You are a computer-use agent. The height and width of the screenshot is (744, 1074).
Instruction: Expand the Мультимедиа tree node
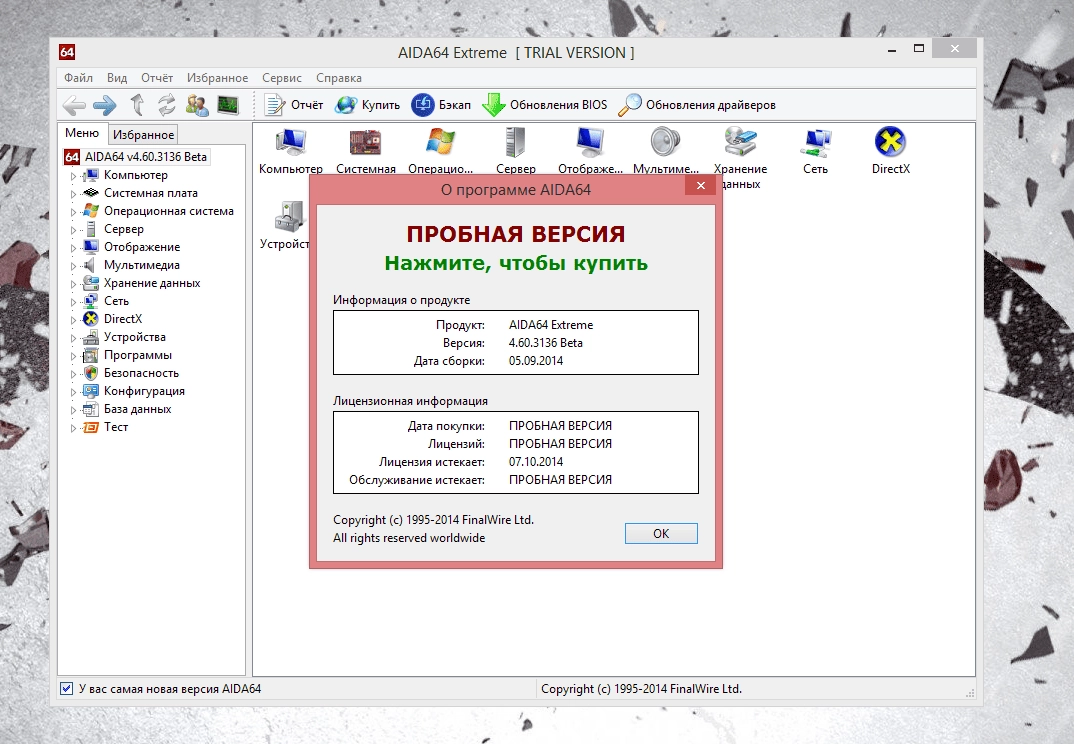(73, 266)
